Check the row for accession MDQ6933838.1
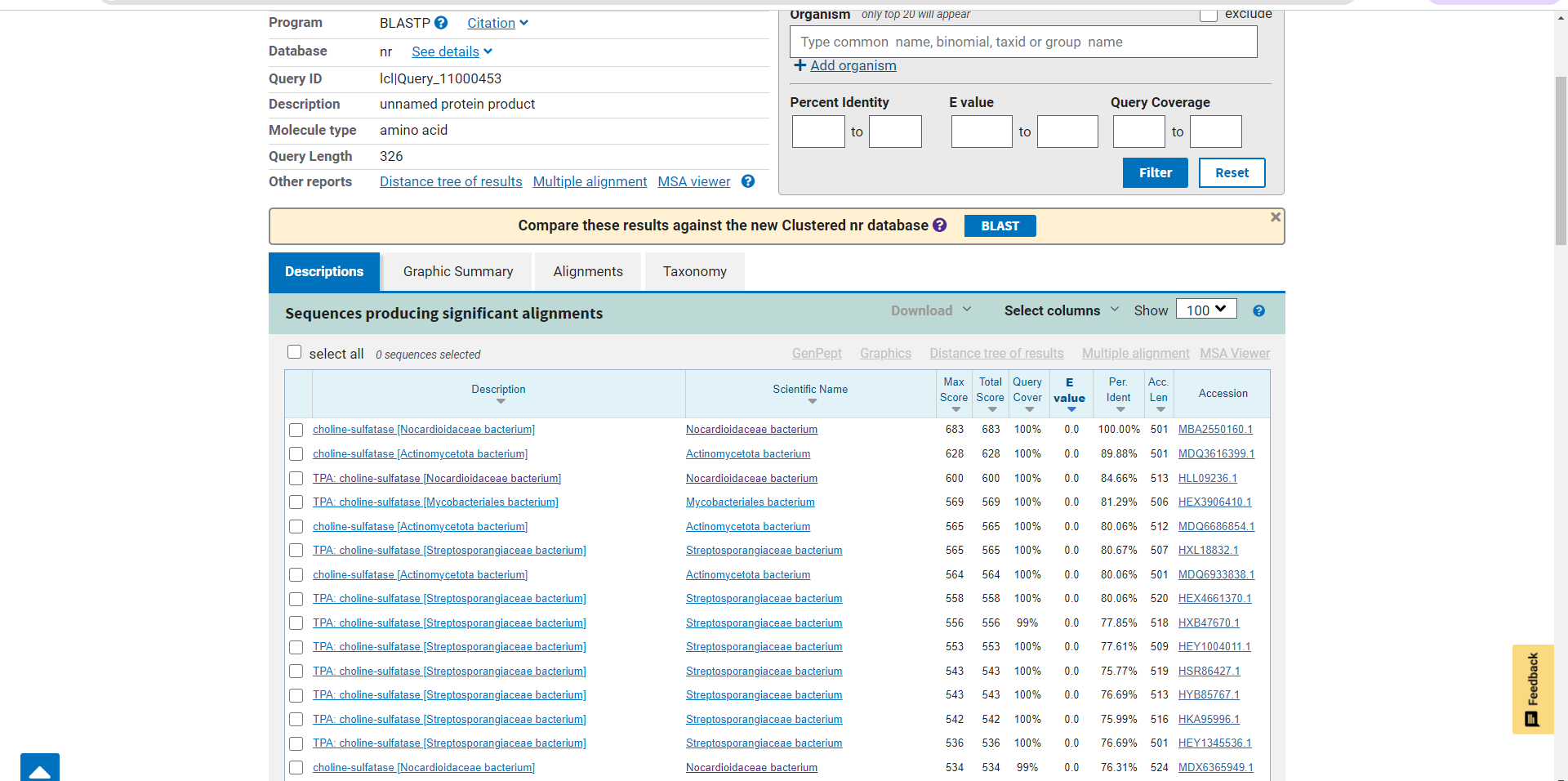The height and width of the screenshot is (781, 1568). [296, 575]
